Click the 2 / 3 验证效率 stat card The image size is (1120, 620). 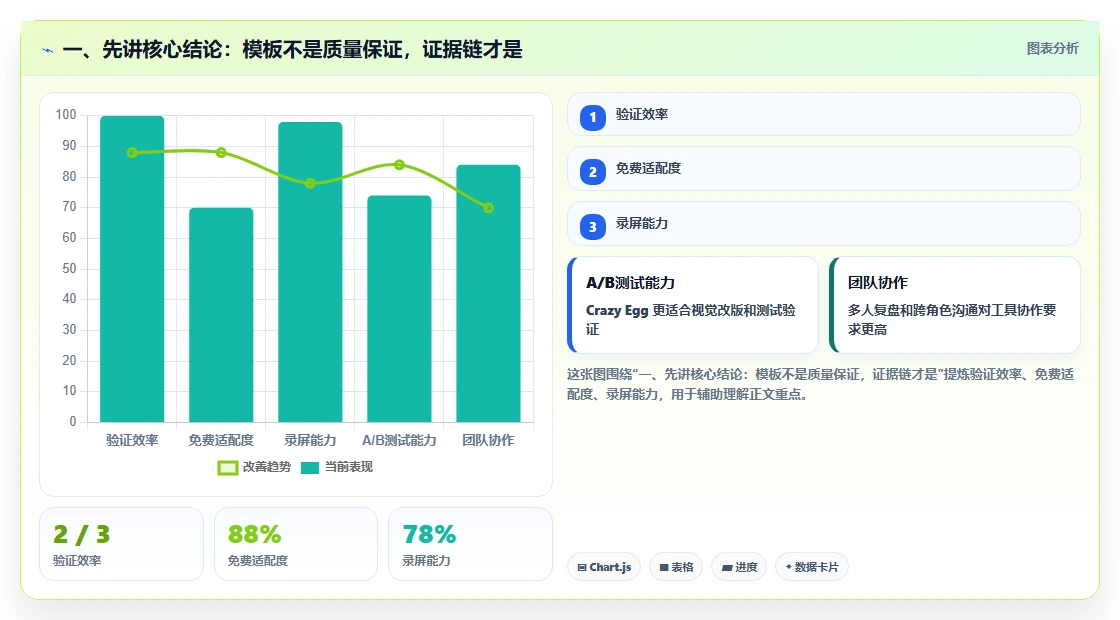point(121,544)
